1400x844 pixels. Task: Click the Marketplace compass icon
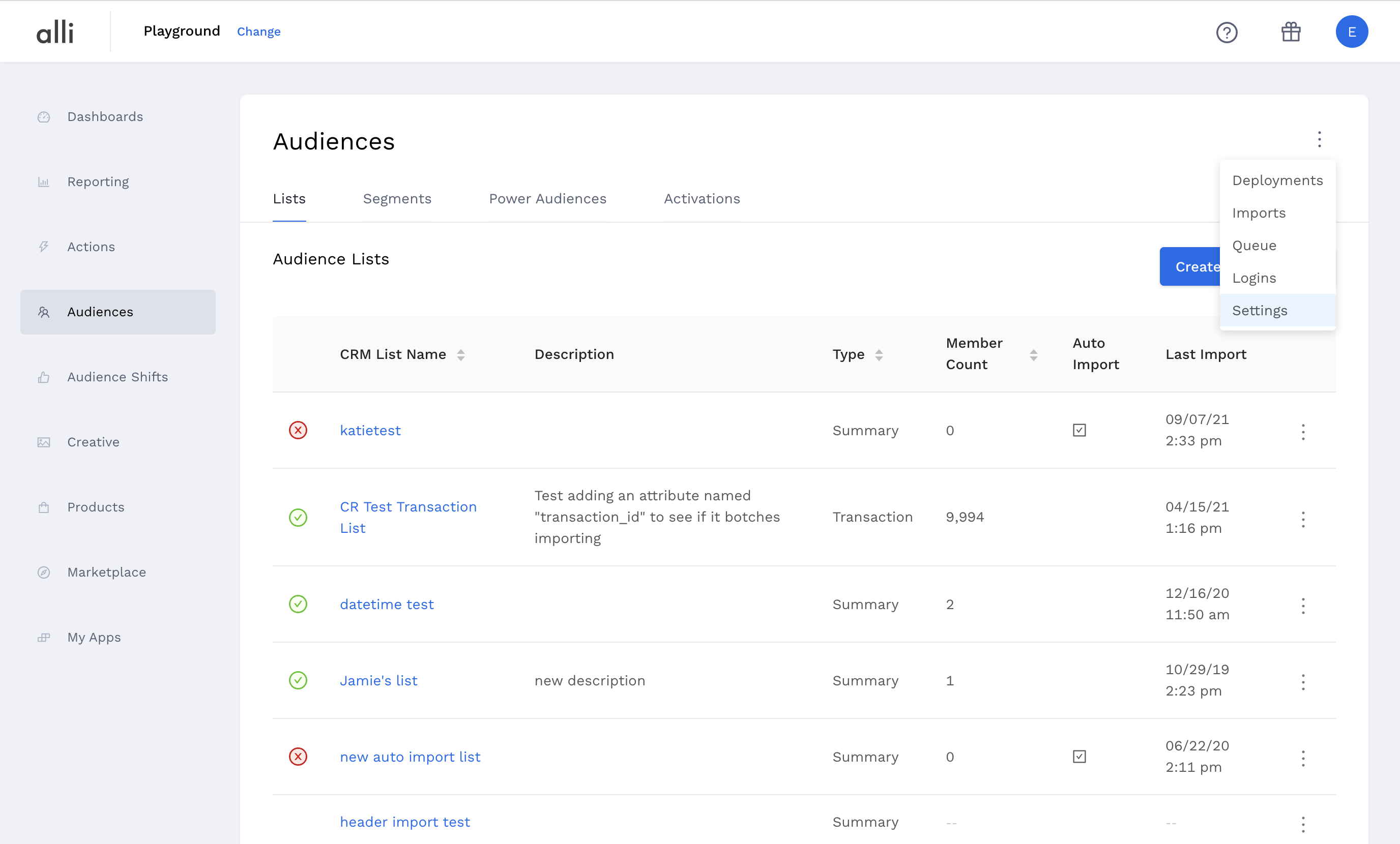(44, 572)
